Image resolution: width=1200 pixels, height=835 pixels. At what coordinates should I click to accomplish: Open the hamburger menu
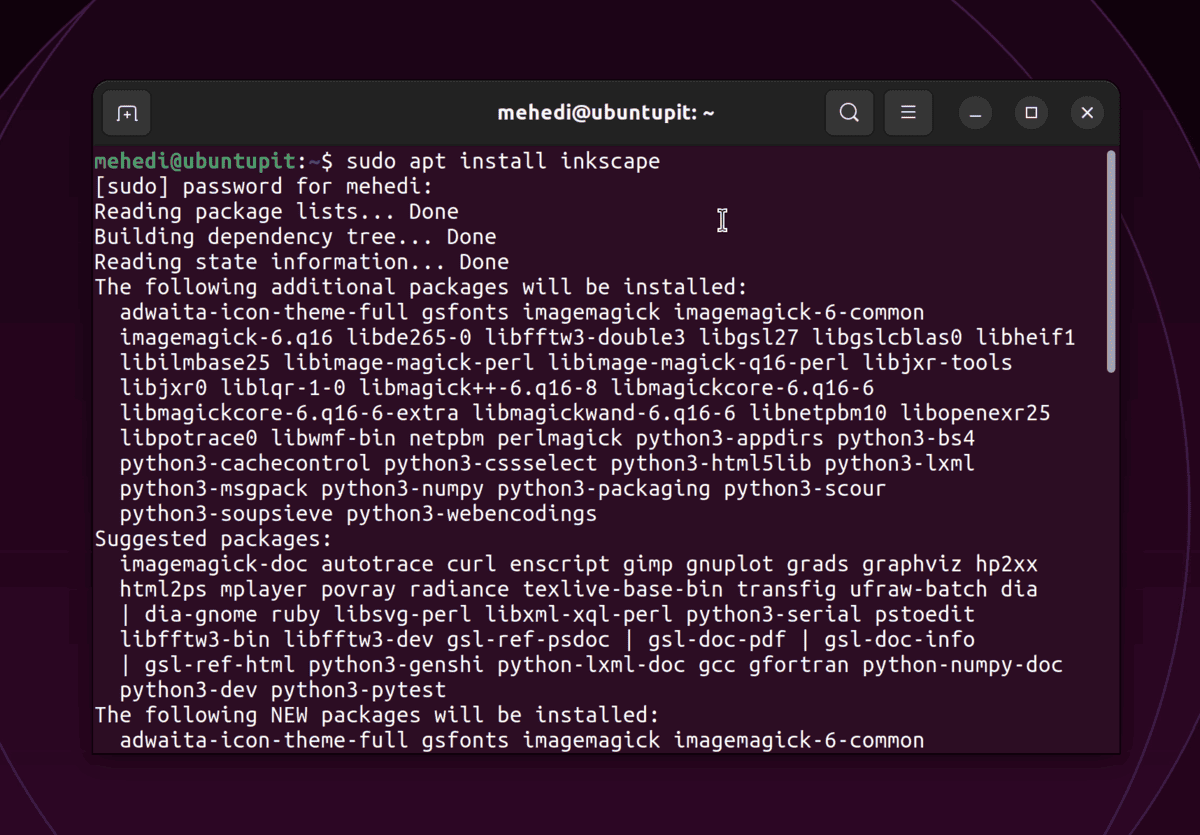(x=908, y=113)
